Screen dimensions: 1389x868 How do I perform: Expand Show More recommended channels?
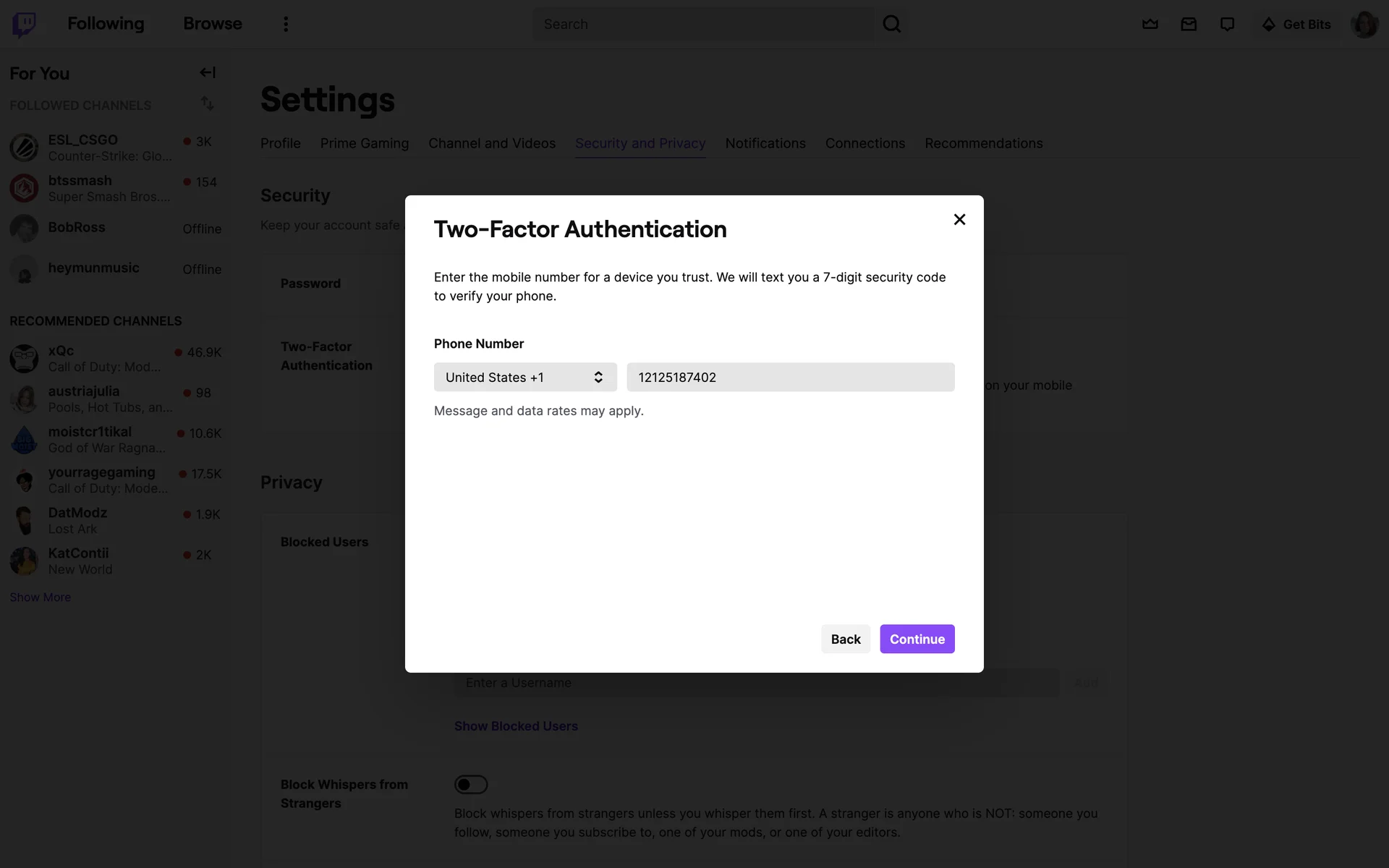point(40,597)
